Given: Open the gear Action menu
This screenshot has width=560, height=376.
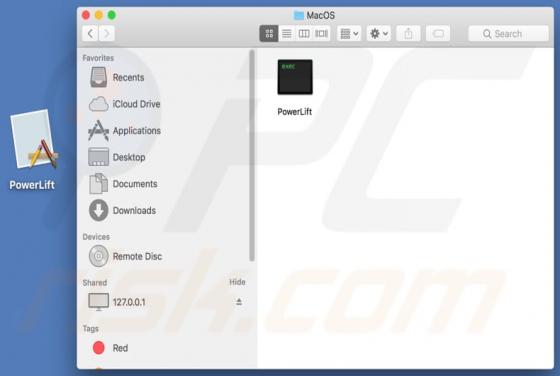Looking at the screenshot, I should 379,34.
